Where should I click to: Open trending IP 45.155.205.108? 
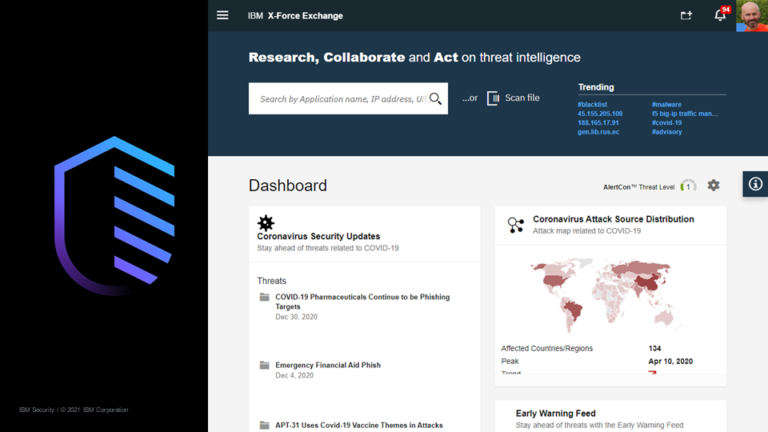(x=600, y=114)
